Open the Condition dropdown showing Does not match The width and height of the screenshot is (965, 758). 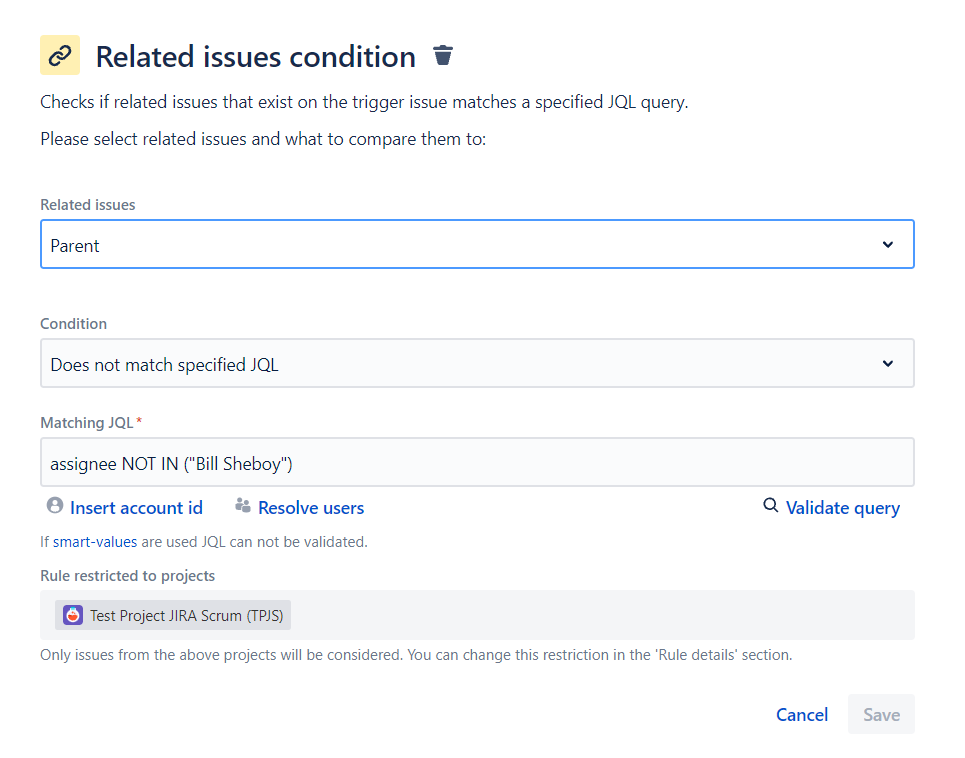click(x=460, y=364)
